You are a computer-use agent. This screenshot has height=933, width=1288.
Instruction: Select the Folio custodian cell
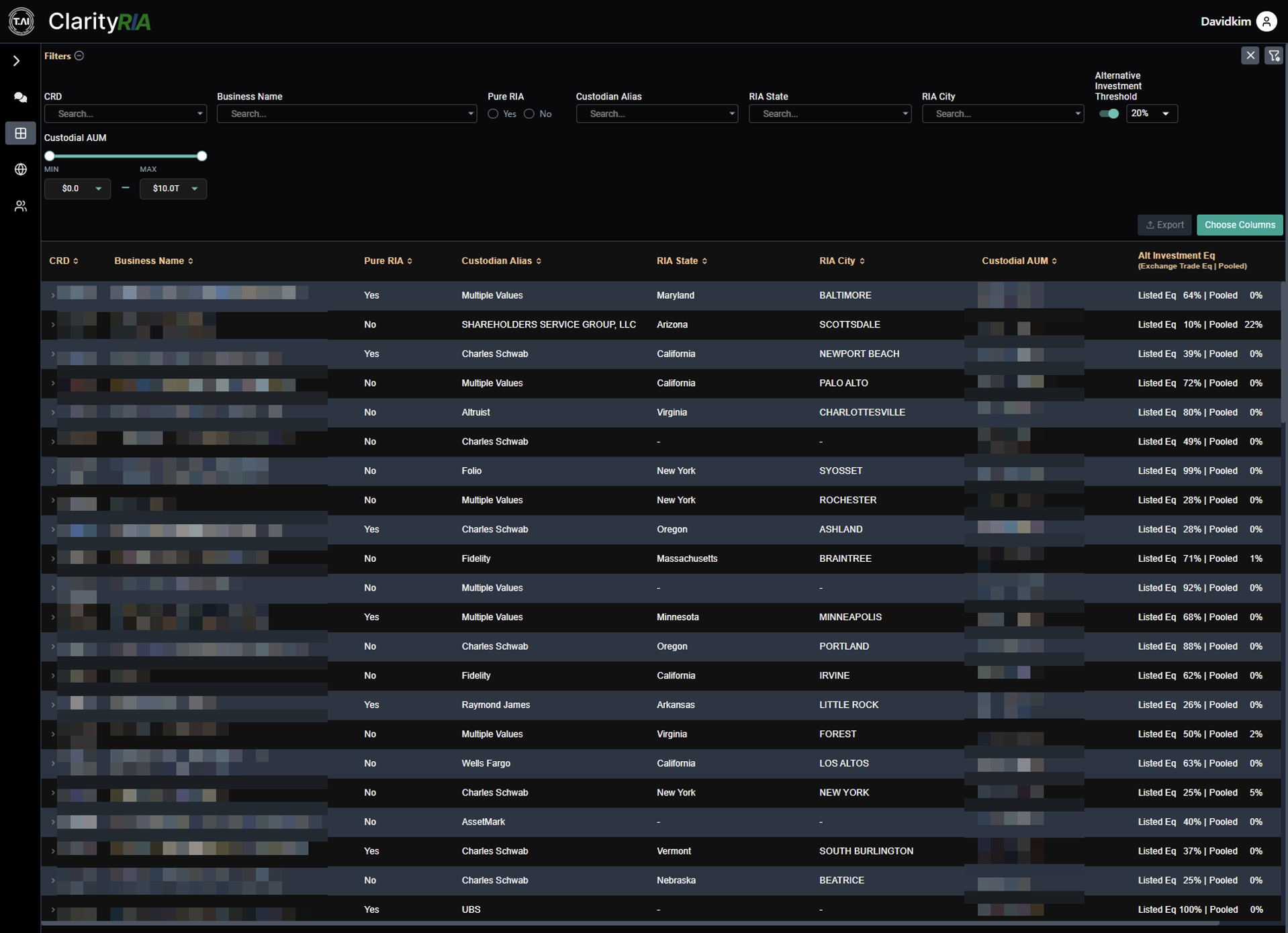[x=471, y=471]
